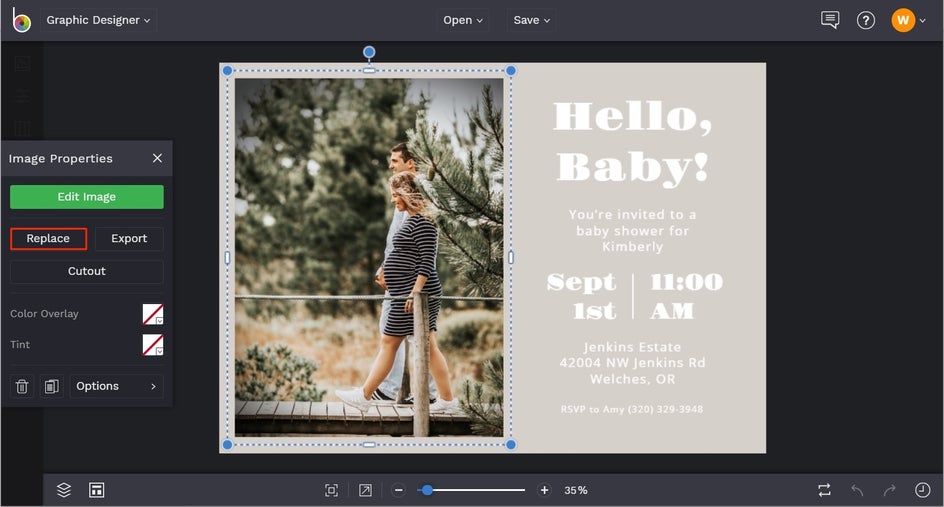Duplicate the image with the copy icon

51,386
